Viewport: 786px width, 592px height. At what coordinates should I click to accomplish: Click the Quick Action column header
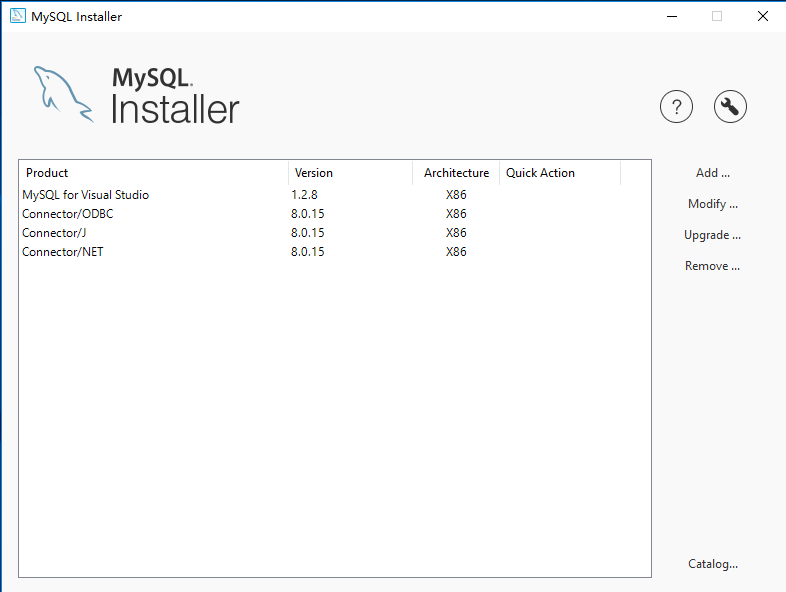pos(560,173)
